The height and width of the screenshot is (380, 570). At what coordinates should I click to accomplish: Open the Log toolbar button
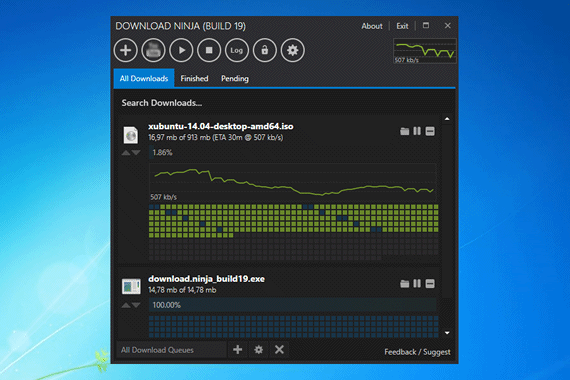(x=237, y=50)
